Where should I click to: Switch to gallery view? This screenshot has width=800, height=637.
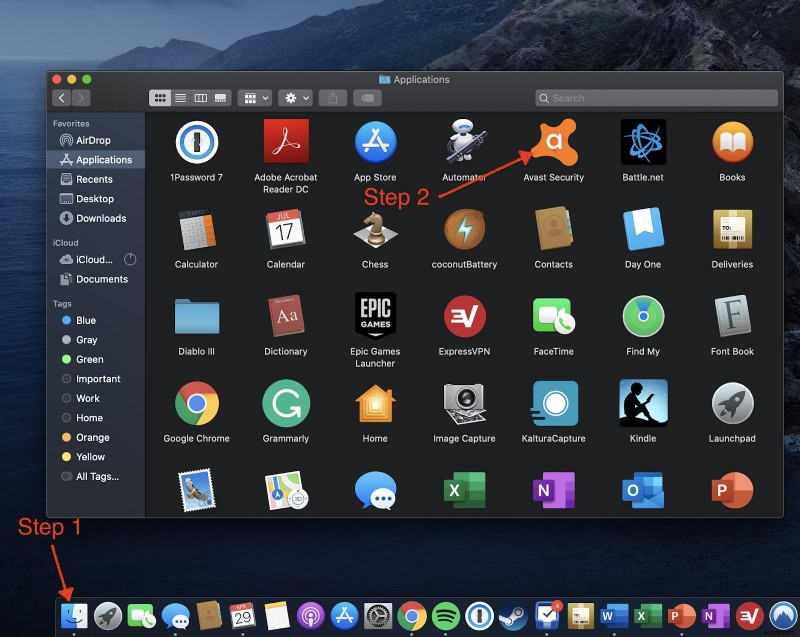[220, 98]
